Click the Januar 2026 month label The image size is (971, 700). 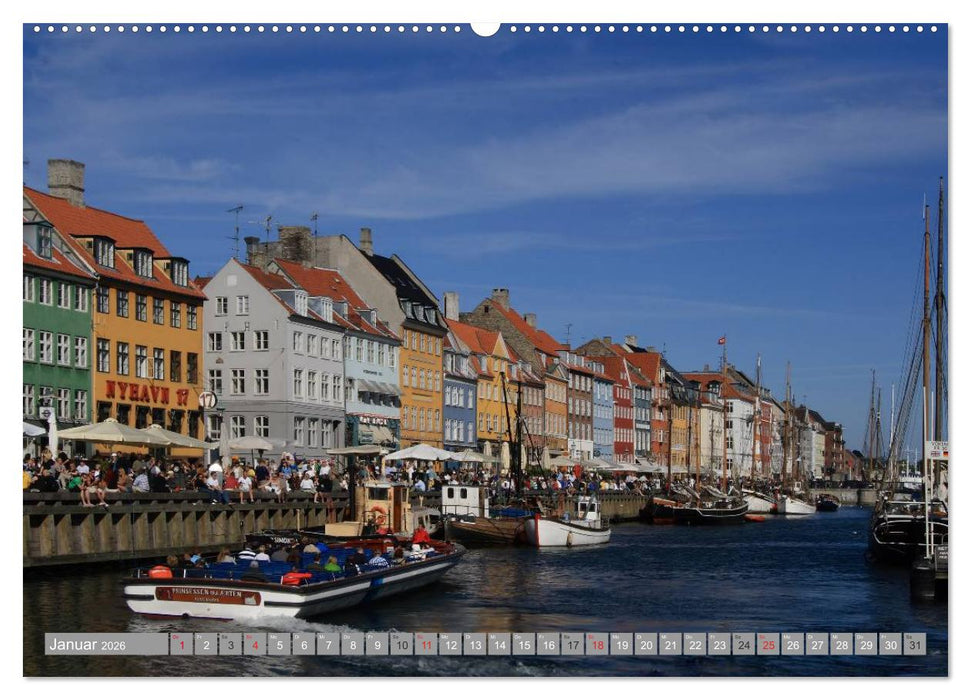75,644
